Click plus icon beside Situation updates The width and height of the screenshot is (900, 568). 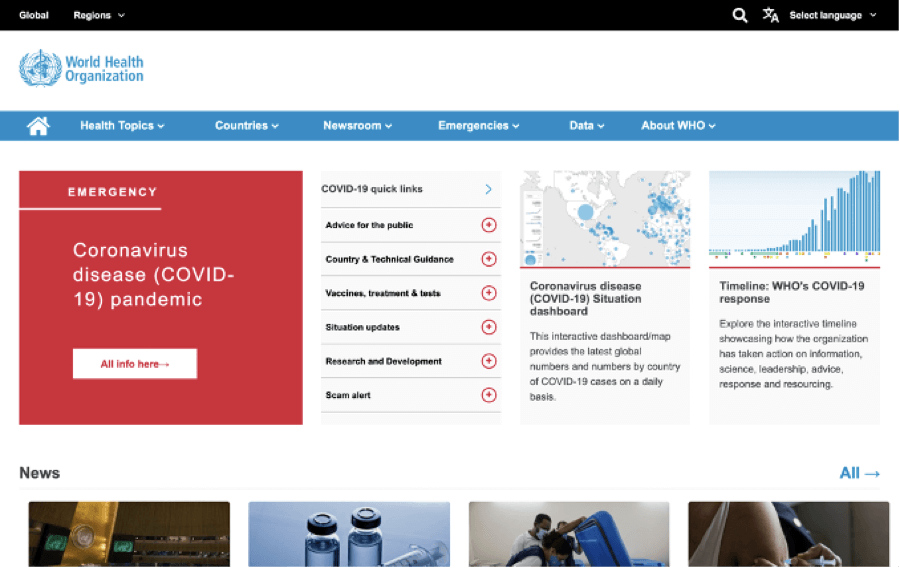[489, 327]
